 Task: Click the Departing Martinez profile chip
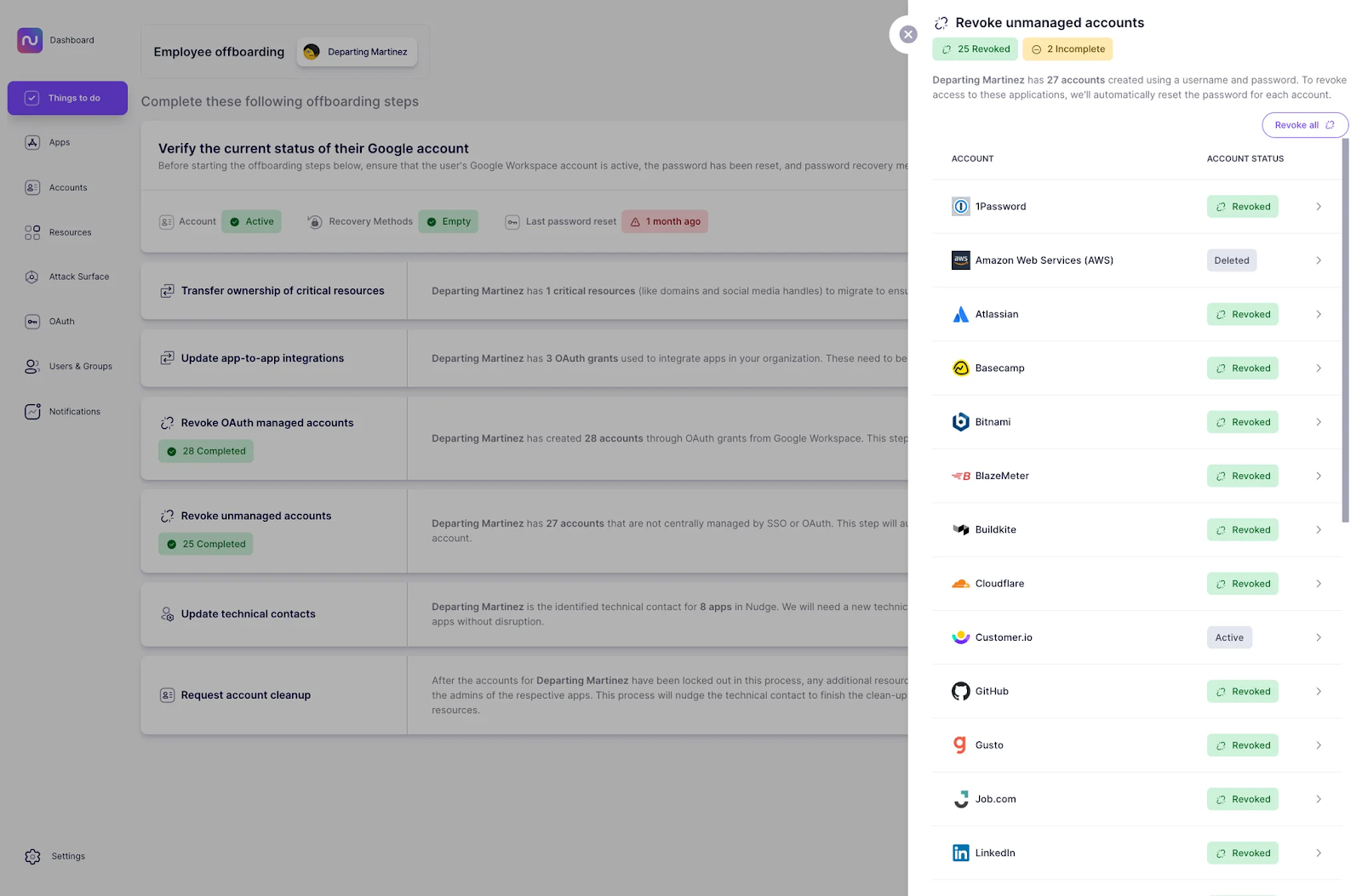[x=357, y=51]
